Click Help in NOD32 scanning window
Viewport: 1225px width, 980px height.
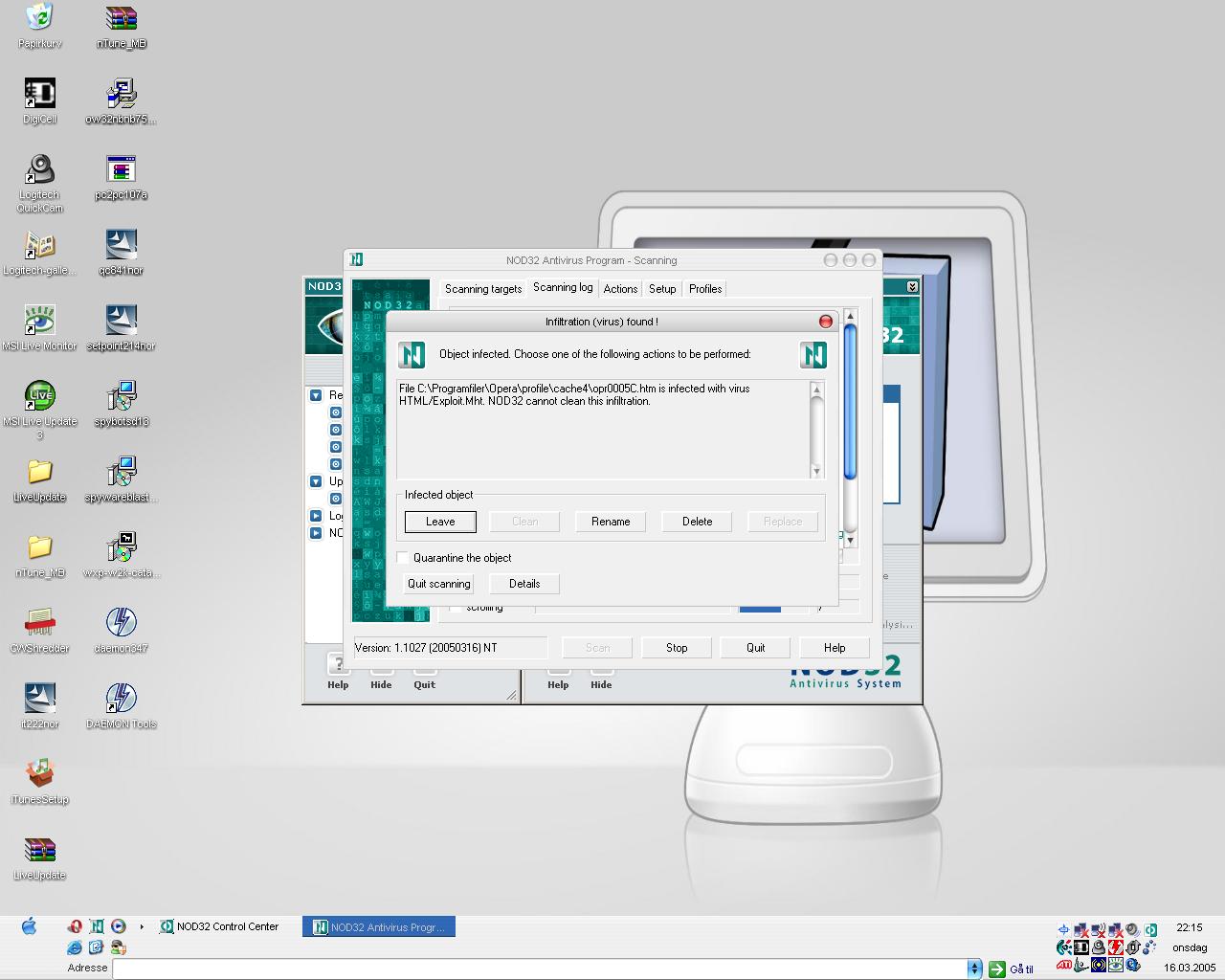[x=835, y=648]
